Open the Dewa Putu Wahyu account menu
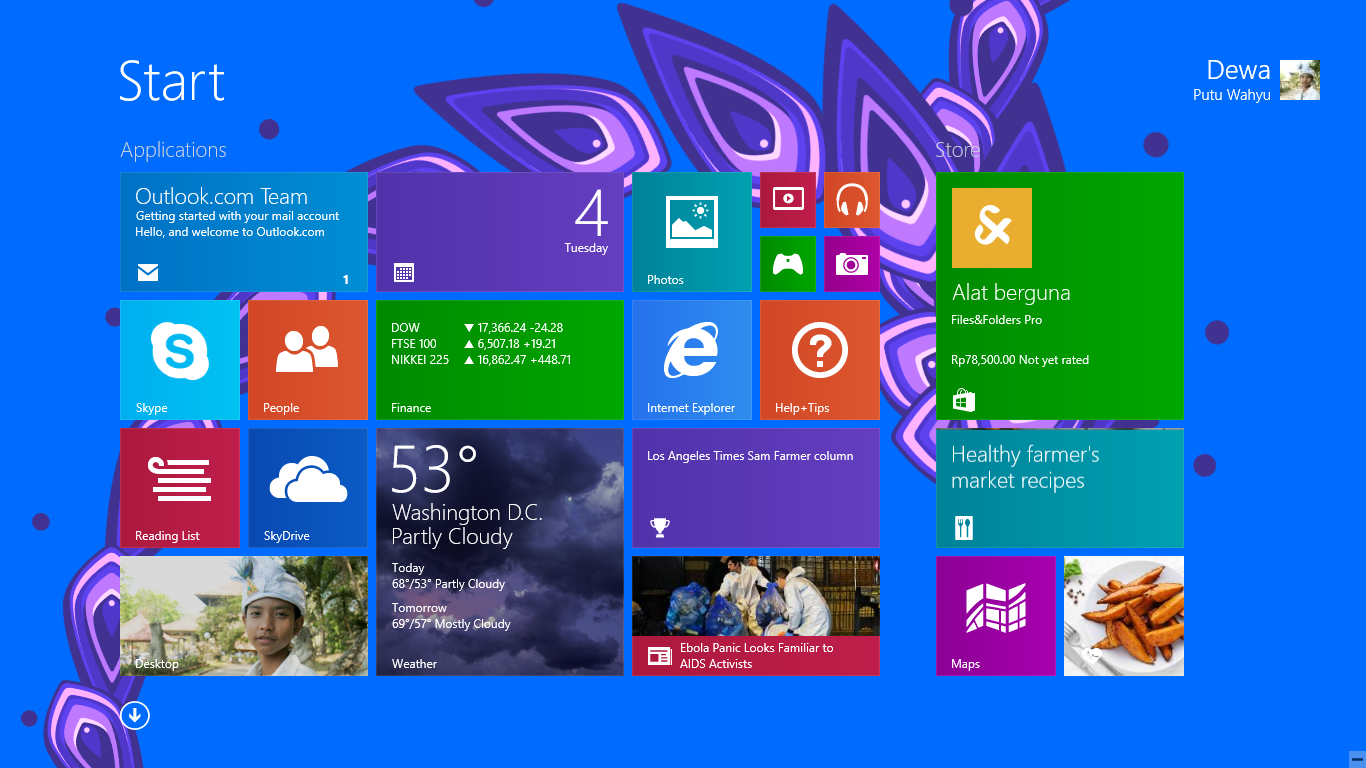This screenshot has width=1366, height=768. (1257, 80)
